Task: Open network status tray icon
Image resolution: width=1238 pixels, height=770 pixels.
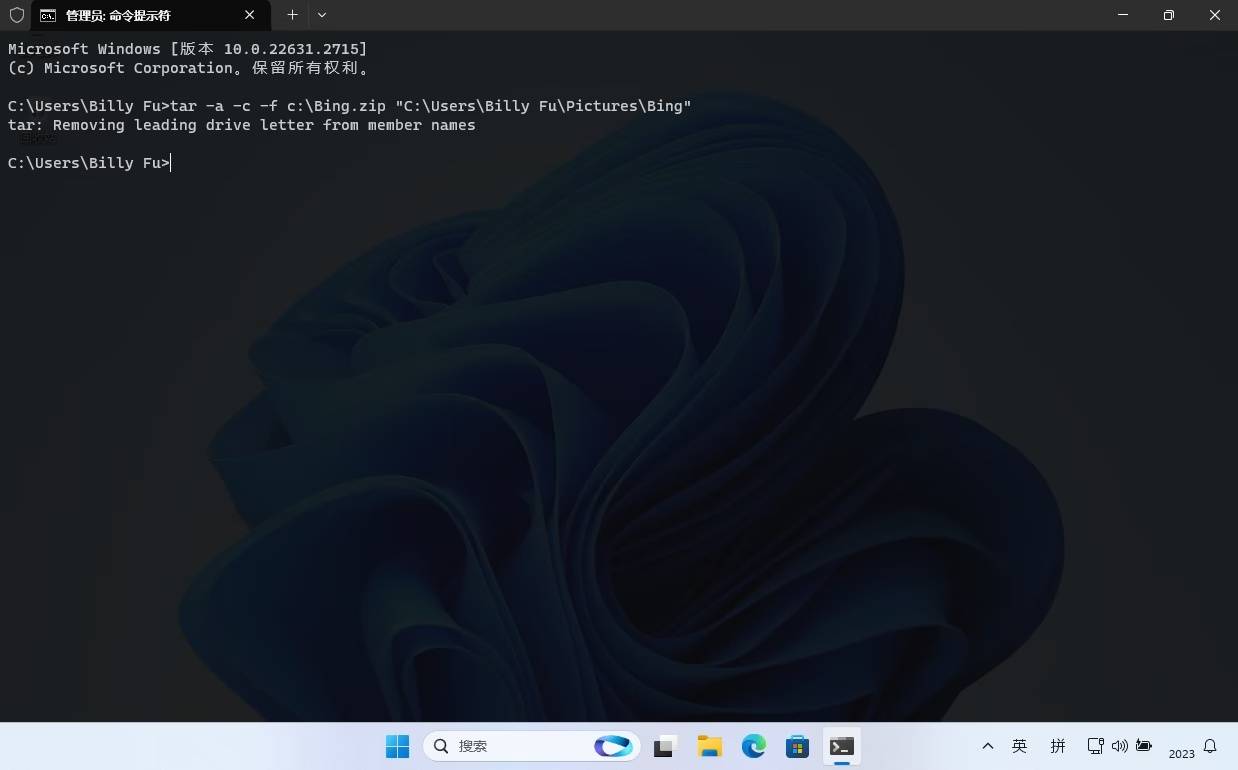Action: (1095, 746)
